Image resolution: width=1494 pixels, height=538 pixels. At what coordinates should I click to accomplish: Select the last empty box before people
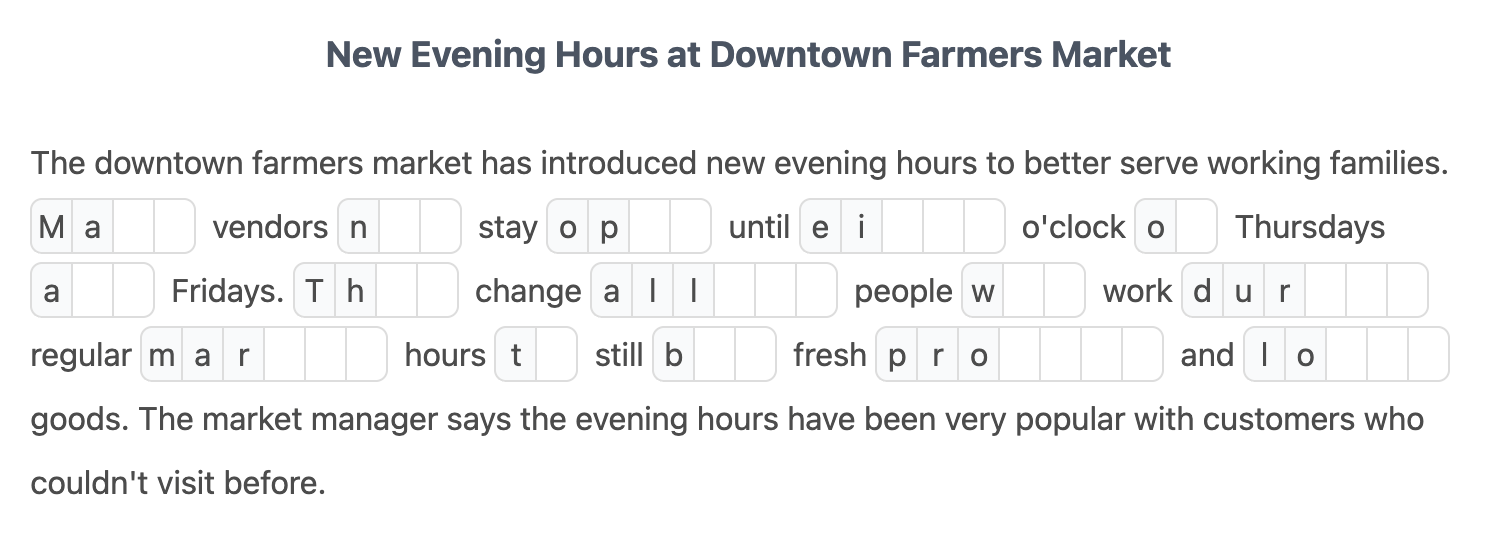pyautogui.click(x=816, y=291)
